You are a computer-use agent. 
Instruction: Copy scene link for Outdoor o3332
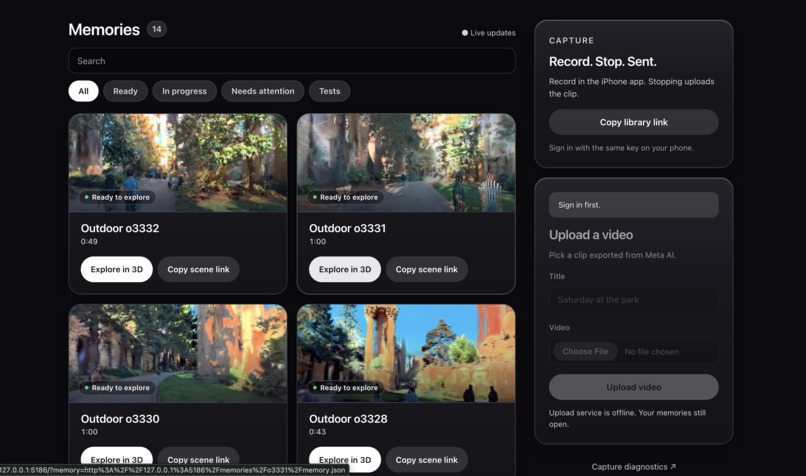click(x=198, y=269)
